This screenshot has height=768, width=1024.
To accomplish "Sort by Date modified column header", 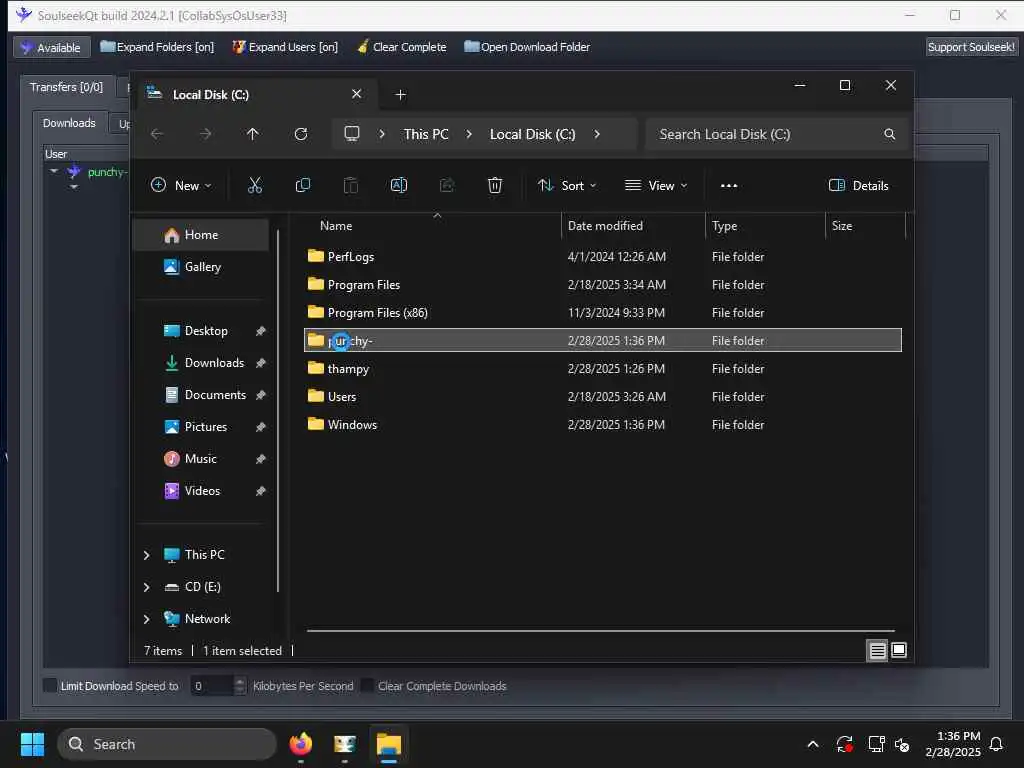I will (633, 226).
